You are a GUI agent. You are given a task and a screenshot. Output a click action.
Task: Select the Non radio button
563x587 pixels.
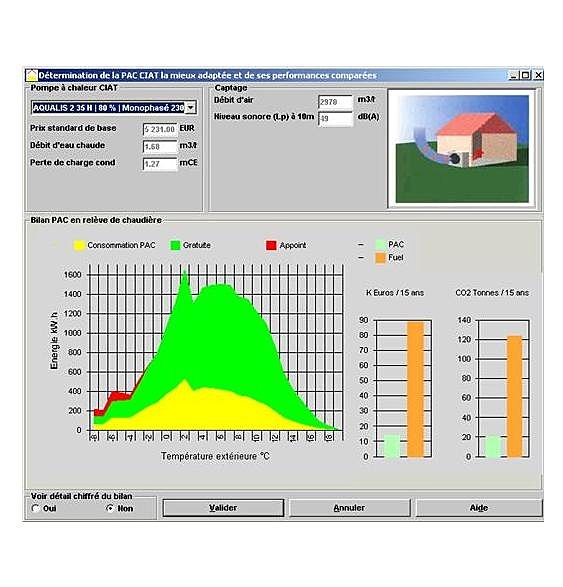point(110,508)
